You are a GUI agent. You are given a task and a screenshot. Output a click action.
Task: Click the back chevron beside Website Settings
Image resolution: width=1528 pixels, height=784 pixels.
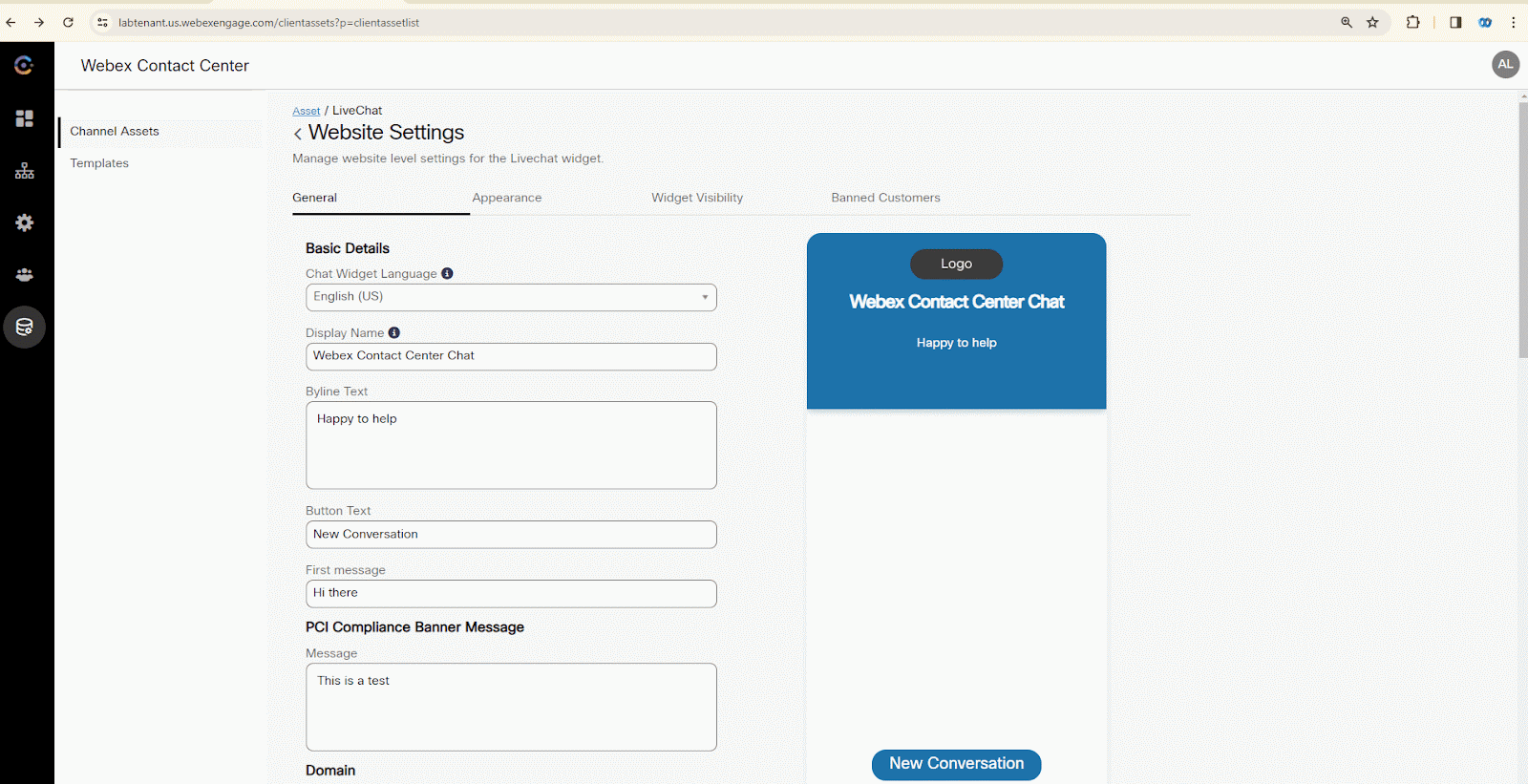click(298, 134)
